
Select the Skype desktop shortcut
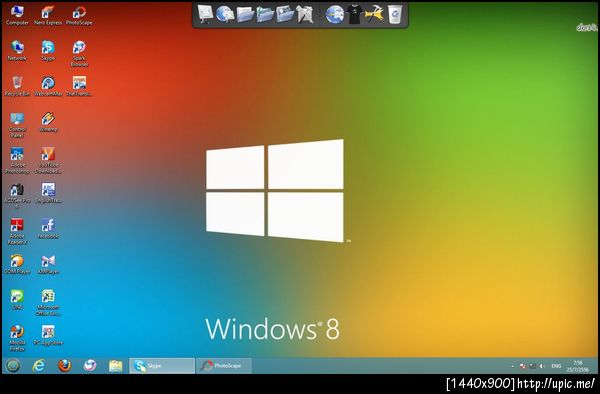click(x=48, y=50)
